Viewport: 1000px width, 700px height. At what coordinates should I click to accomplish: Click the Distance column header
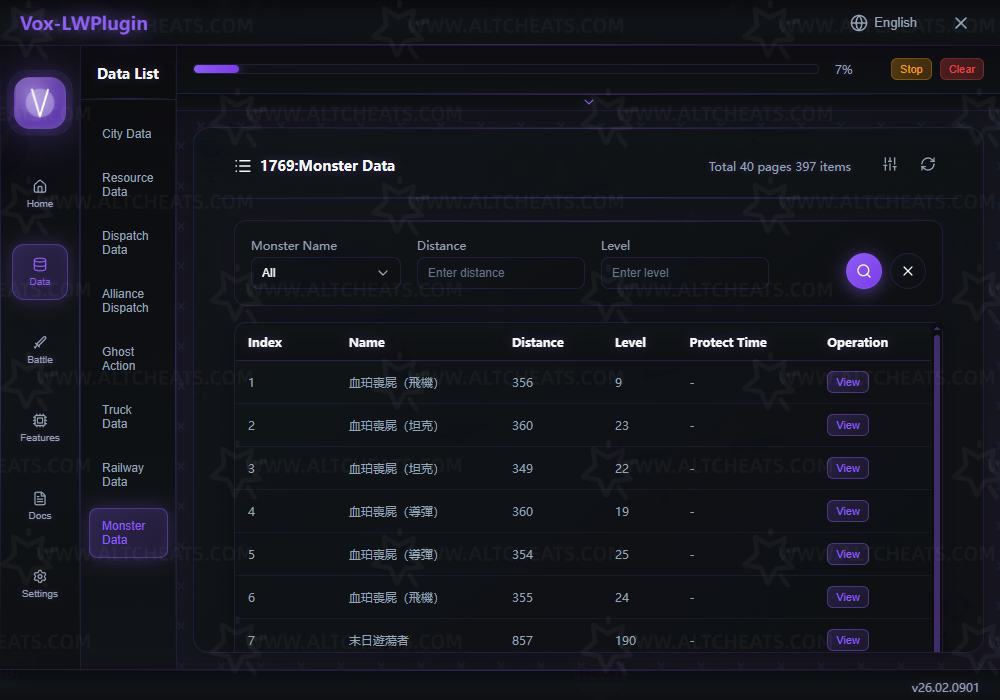pyautogui.click(x=538, y=342)
